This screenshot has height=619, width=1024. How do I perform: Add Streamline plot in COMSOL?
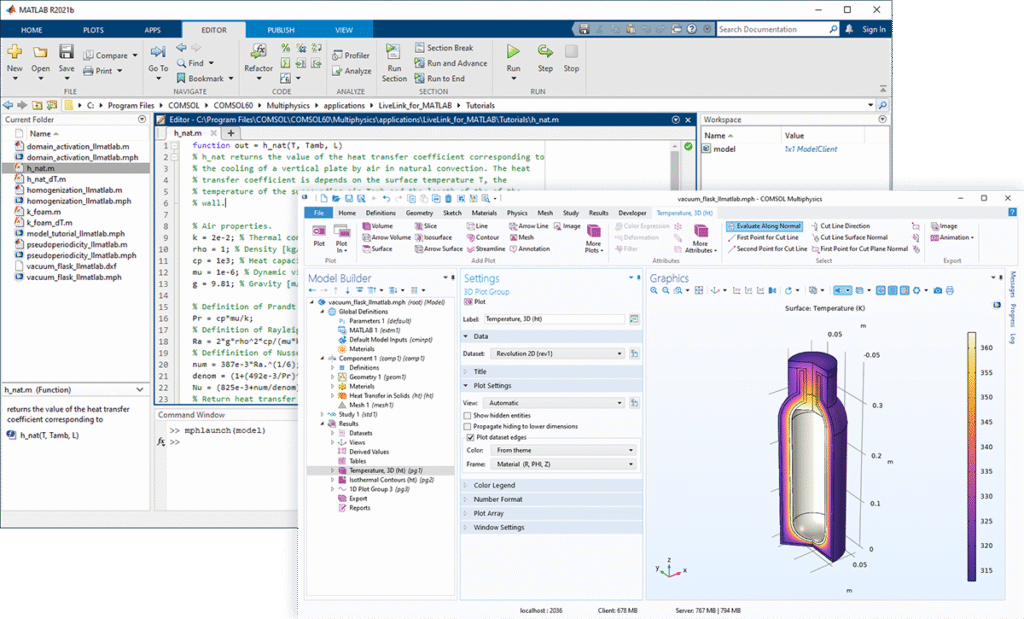click(x=485, y=249)
